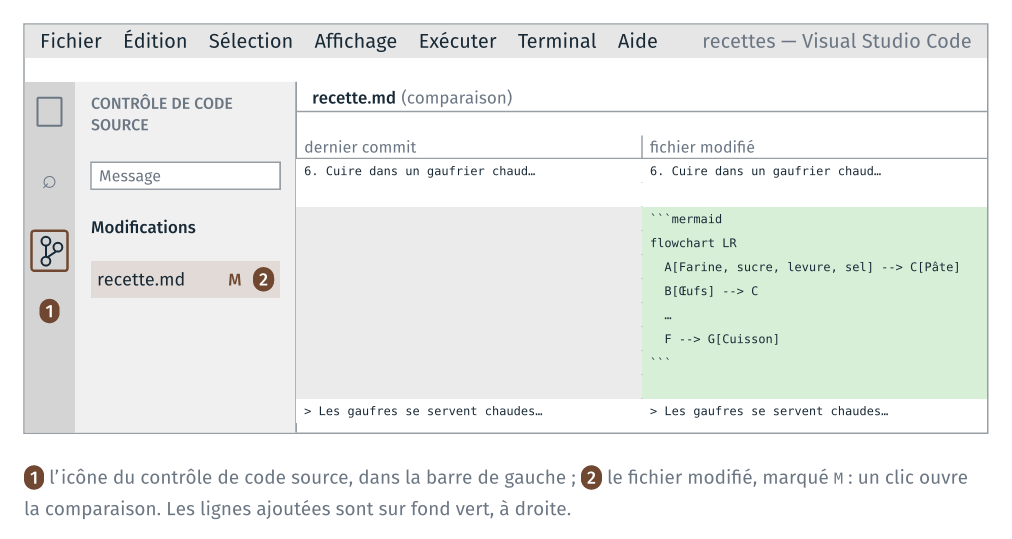
Task: Click the commit Message input field
Action: click(x=185, y=176)
